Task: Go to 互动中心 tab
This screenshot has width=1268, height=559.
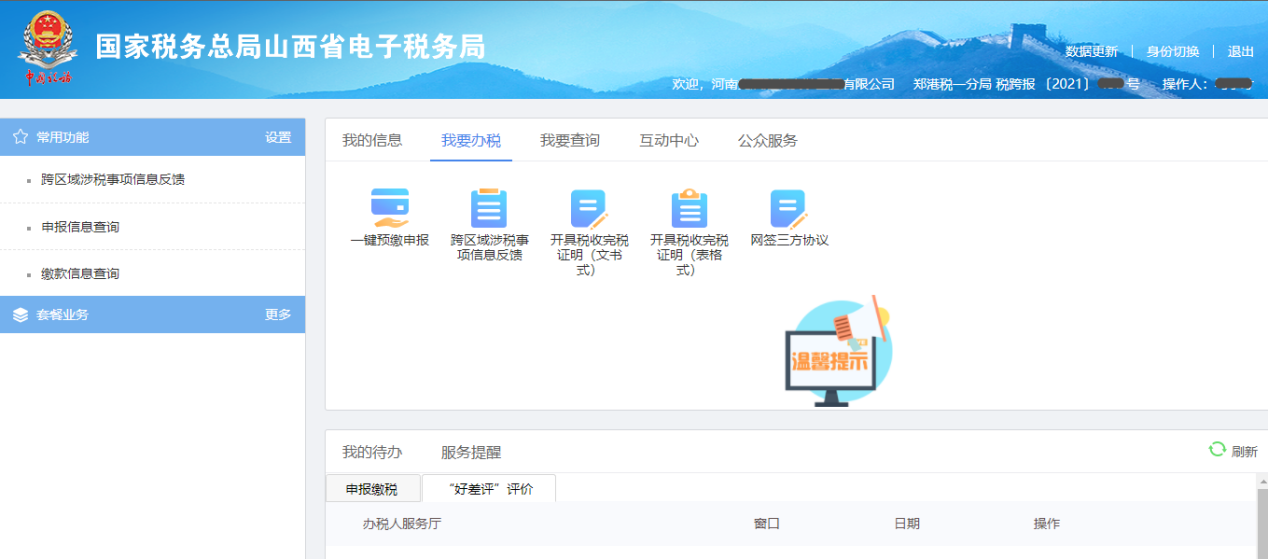Action: pyautogui.click(x=669, y=140)
